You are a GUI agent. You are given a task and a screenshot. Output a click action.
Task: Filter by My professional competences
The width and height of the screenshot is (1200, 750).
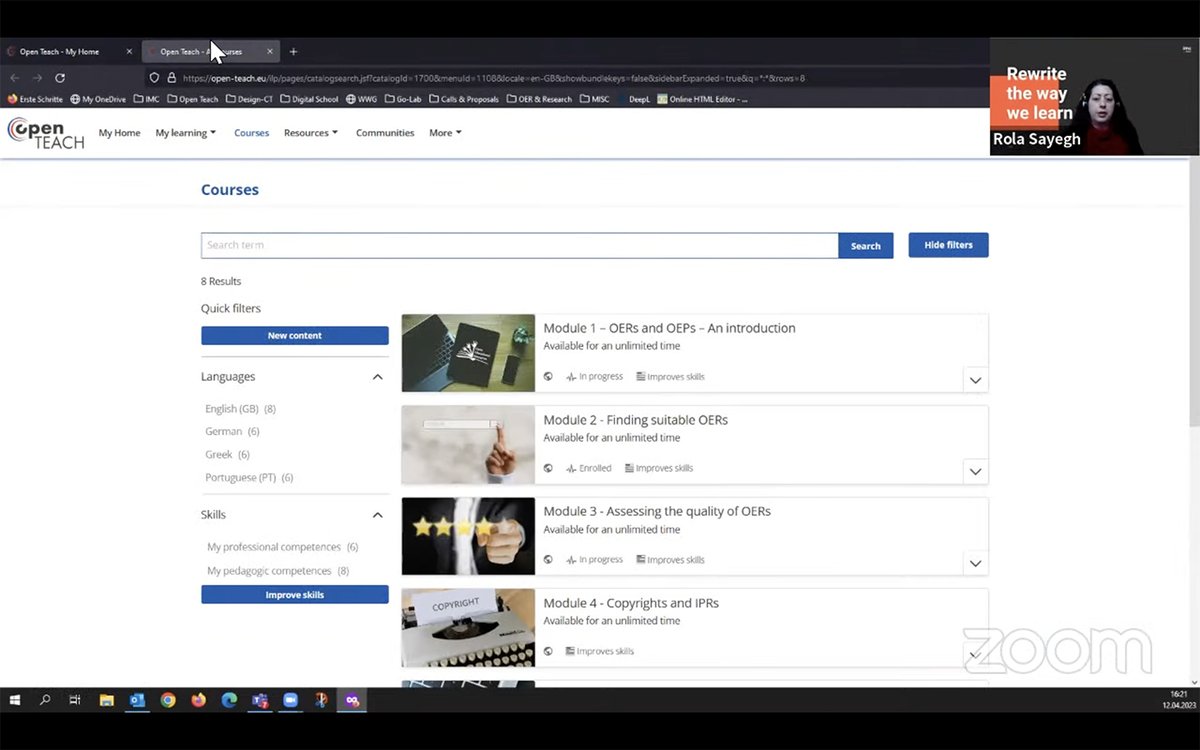click(282, 547)
